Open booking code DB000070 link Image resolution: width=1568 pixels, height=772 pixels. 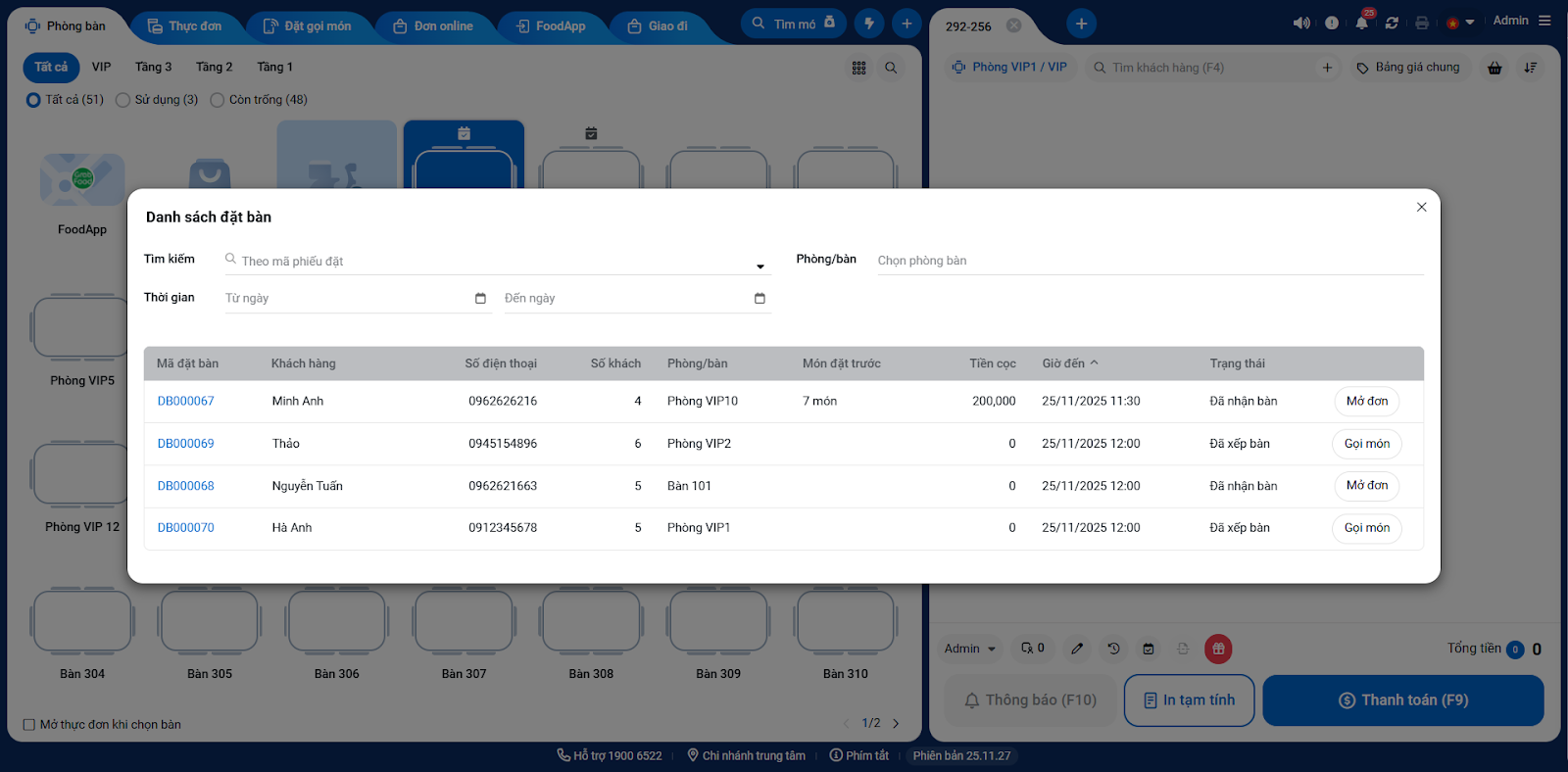[186, 528]
